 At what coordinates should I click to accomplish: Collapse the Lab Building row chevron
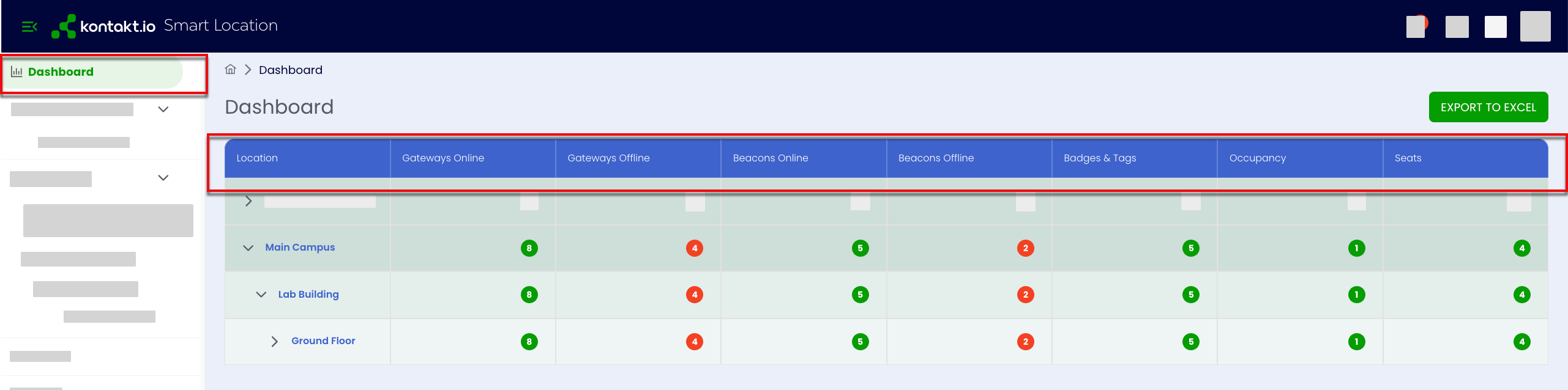(261, 295)
